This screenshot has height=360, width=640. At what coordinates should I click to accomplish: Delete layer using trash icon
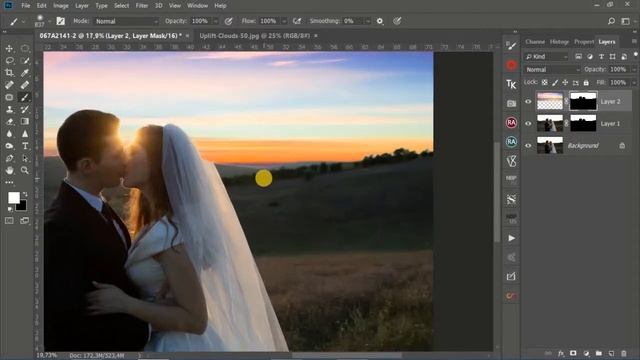[x=624, y=353]
